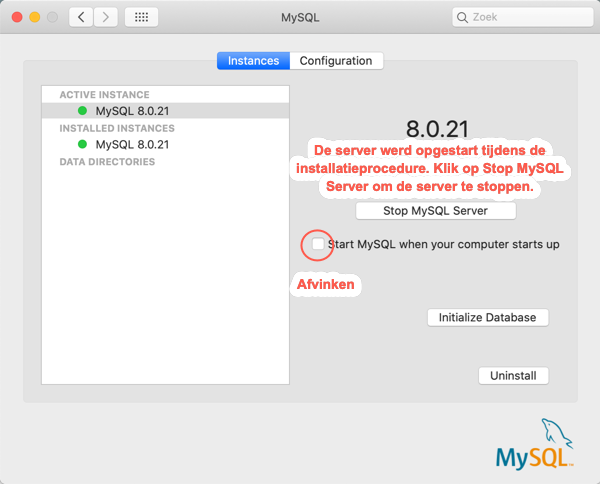Click the DATA DIRECTORIES header text
Viewport: 600px width, 484px height.
tap(107, 162)
